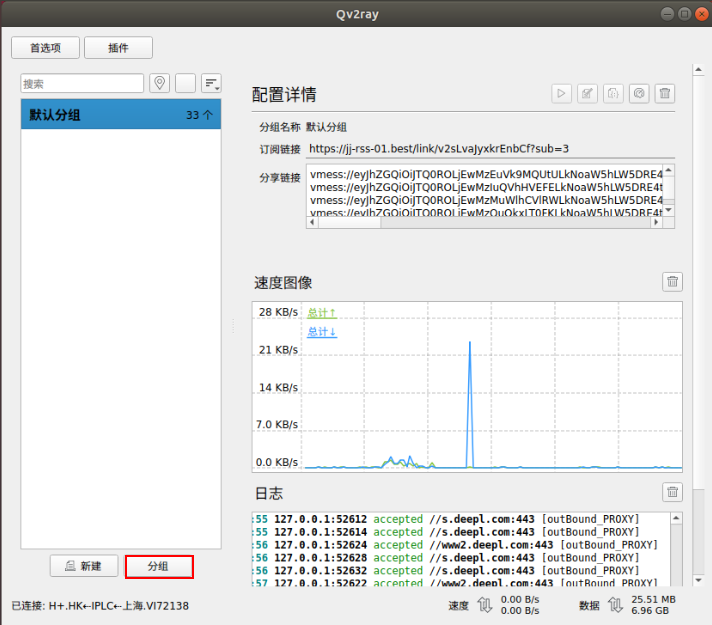Viewport: 712px width, 625px height.
Task: Expand the 默认分组 group entry
Action: (x=120, y=115)
